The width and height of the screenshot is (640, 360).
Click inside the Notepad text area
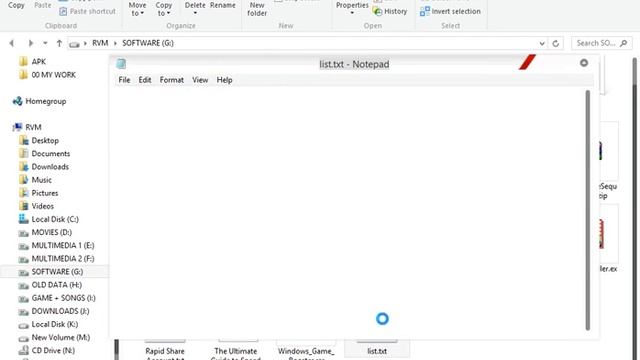349,210
